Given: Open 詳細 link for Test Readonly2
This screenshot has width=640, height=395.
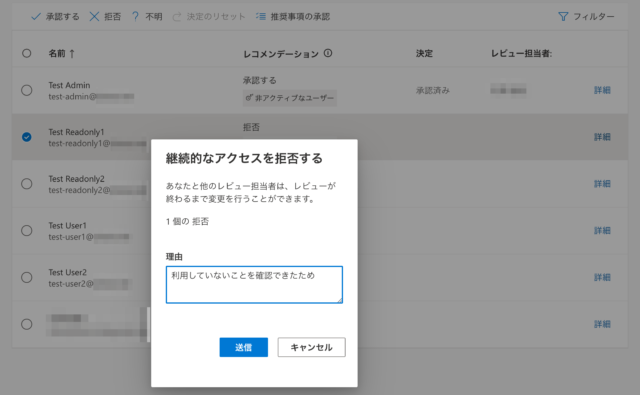Looking at the screenshot, I should pos(602,184).
